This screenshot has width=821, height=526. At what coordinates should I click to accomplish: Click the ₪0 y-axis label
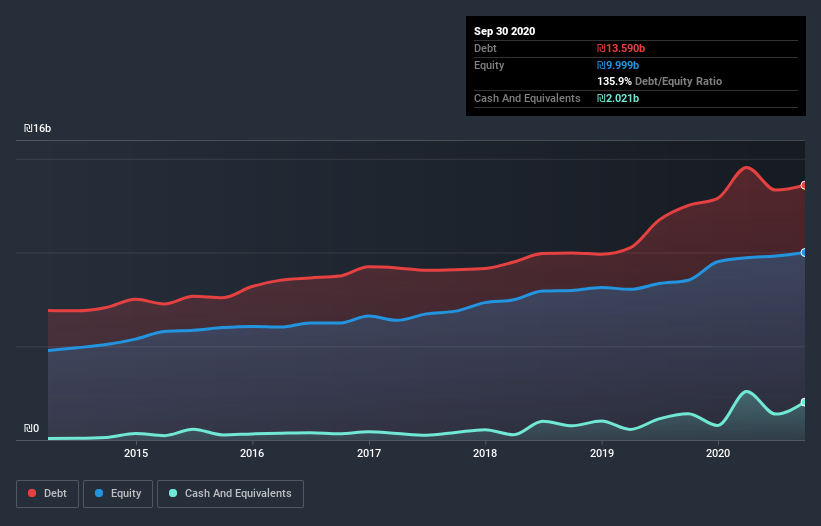(x=31, y=428)
